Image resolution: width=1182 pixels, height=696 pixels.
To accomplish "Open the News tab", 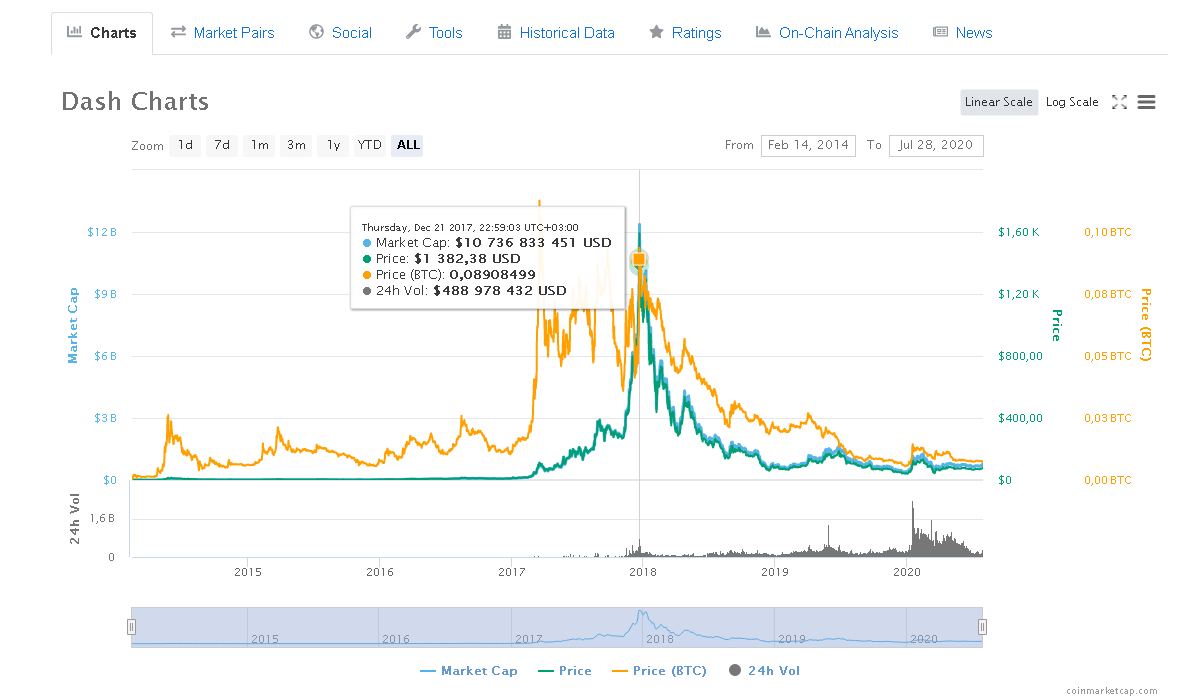I will point(963,33).
